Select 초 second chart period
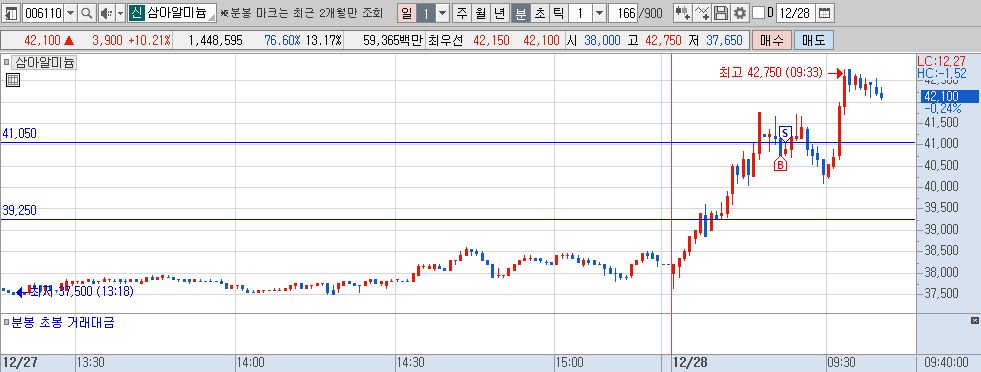The image size is (981, 372). click(x=539, y=13)
